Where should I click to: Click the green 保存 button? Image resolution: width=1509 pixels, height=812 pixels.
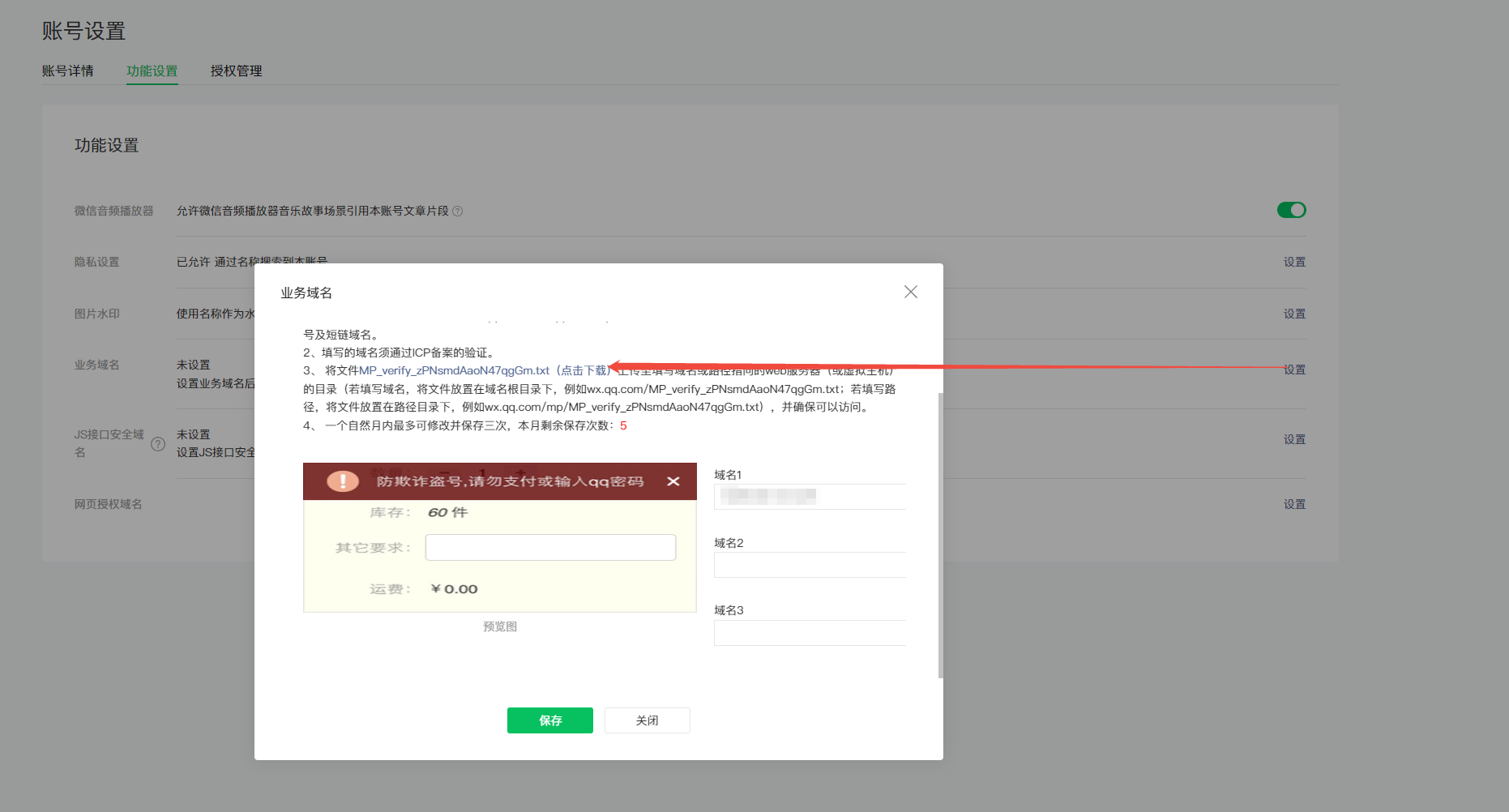click(x=549, y=720)
